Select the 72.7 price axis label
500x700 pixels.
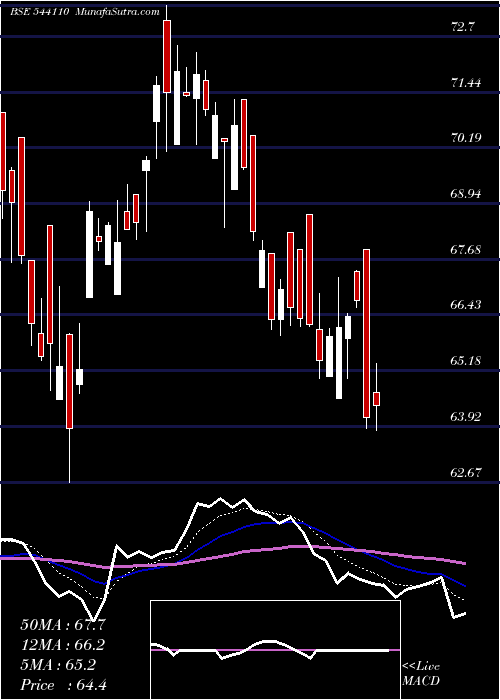(x=462, y=27)
